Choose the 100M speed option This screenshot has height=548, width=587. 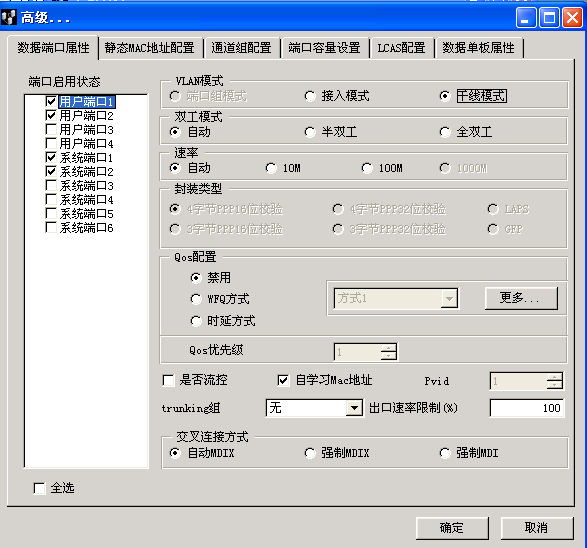[x=367, y=168]
